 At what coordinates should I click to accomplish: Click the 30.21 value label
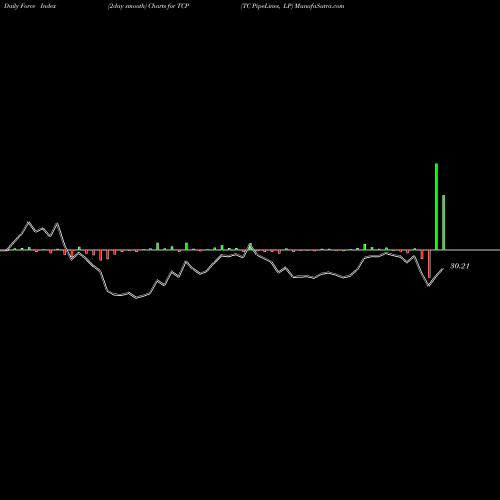point(460,266)
